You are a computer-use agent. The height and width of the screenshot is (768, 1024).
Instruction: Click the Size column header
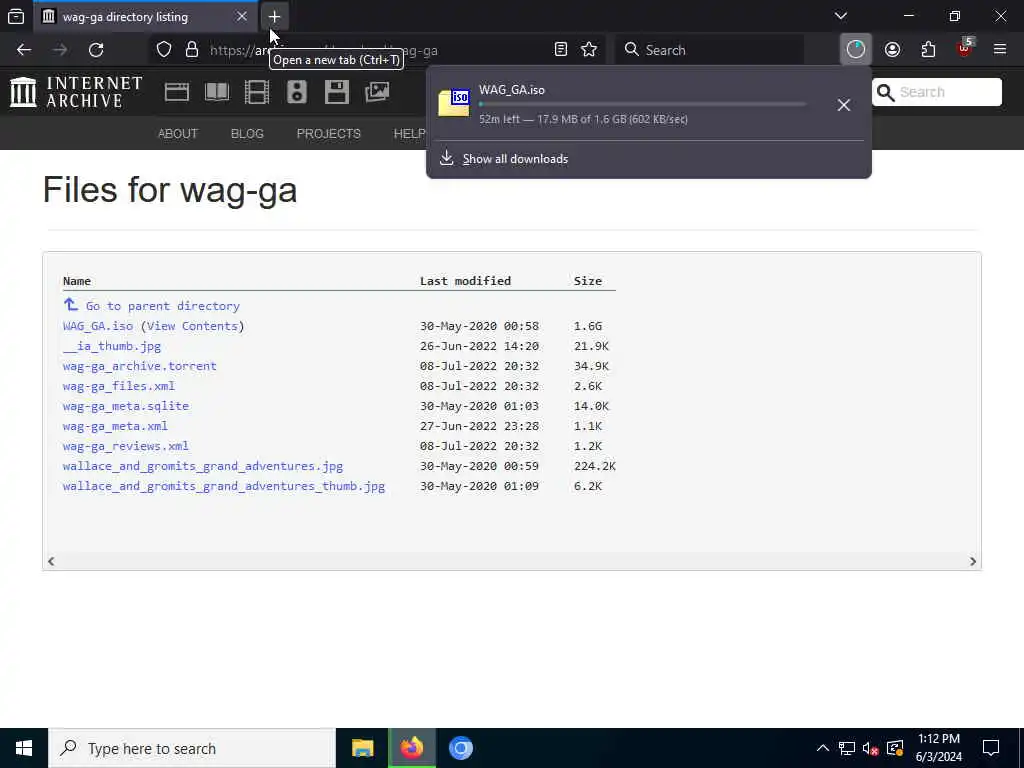click(x=588, y=281)
